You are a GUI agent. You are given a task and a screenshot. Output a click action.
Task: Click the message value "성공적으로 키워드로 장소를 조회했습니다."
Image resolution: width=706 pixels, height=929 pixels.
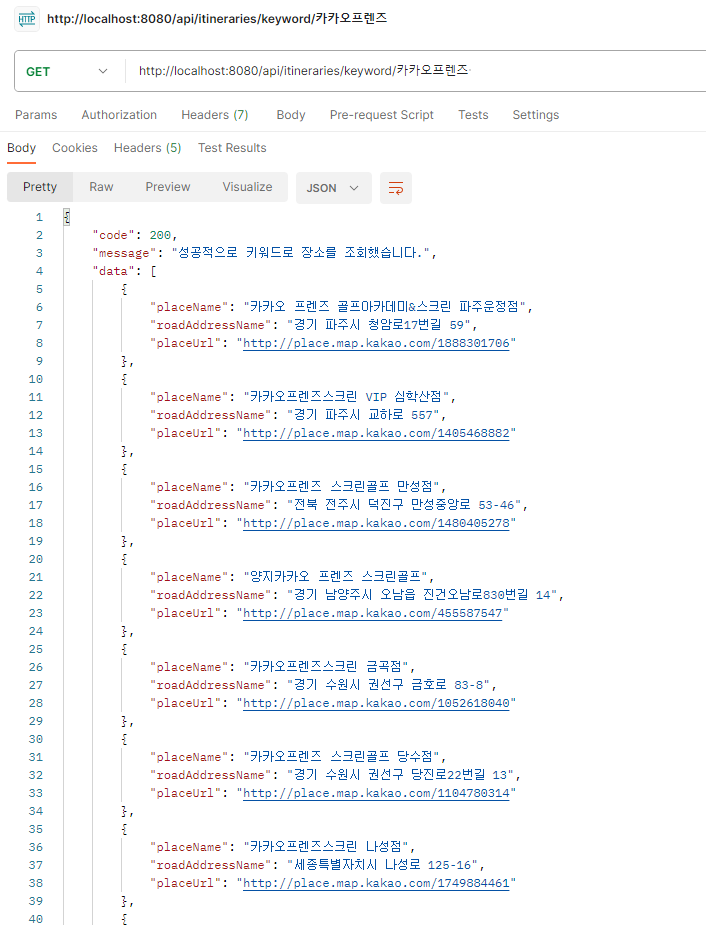(301, 253)
